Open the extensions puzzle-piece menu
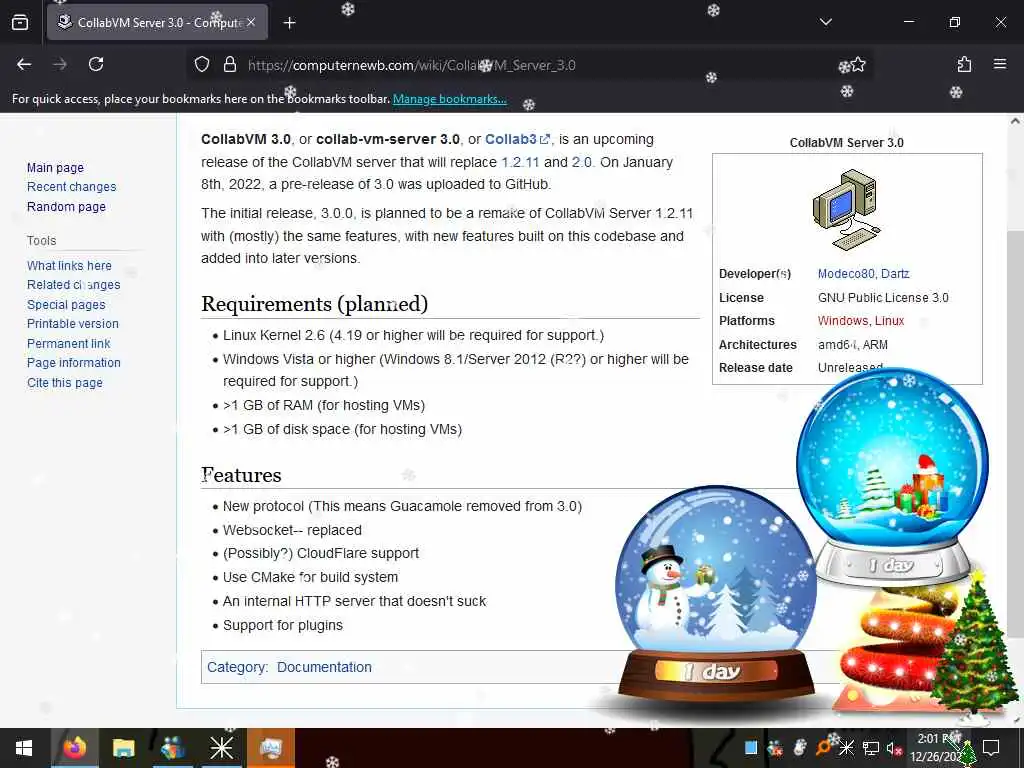 pyautogui.click(x=964, y=64)
